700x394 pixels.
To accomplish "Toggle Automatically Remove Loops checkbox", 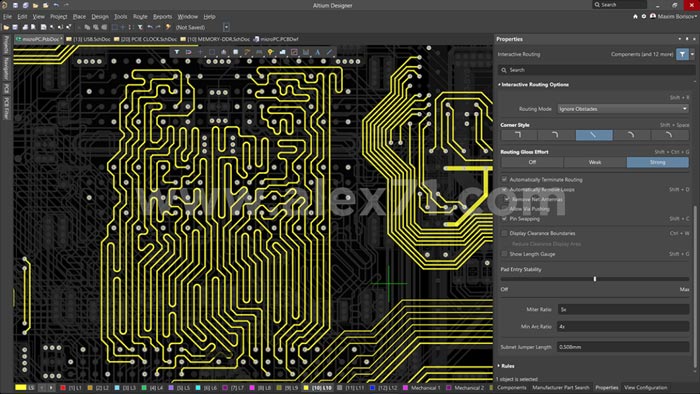I will coord(504,190).
